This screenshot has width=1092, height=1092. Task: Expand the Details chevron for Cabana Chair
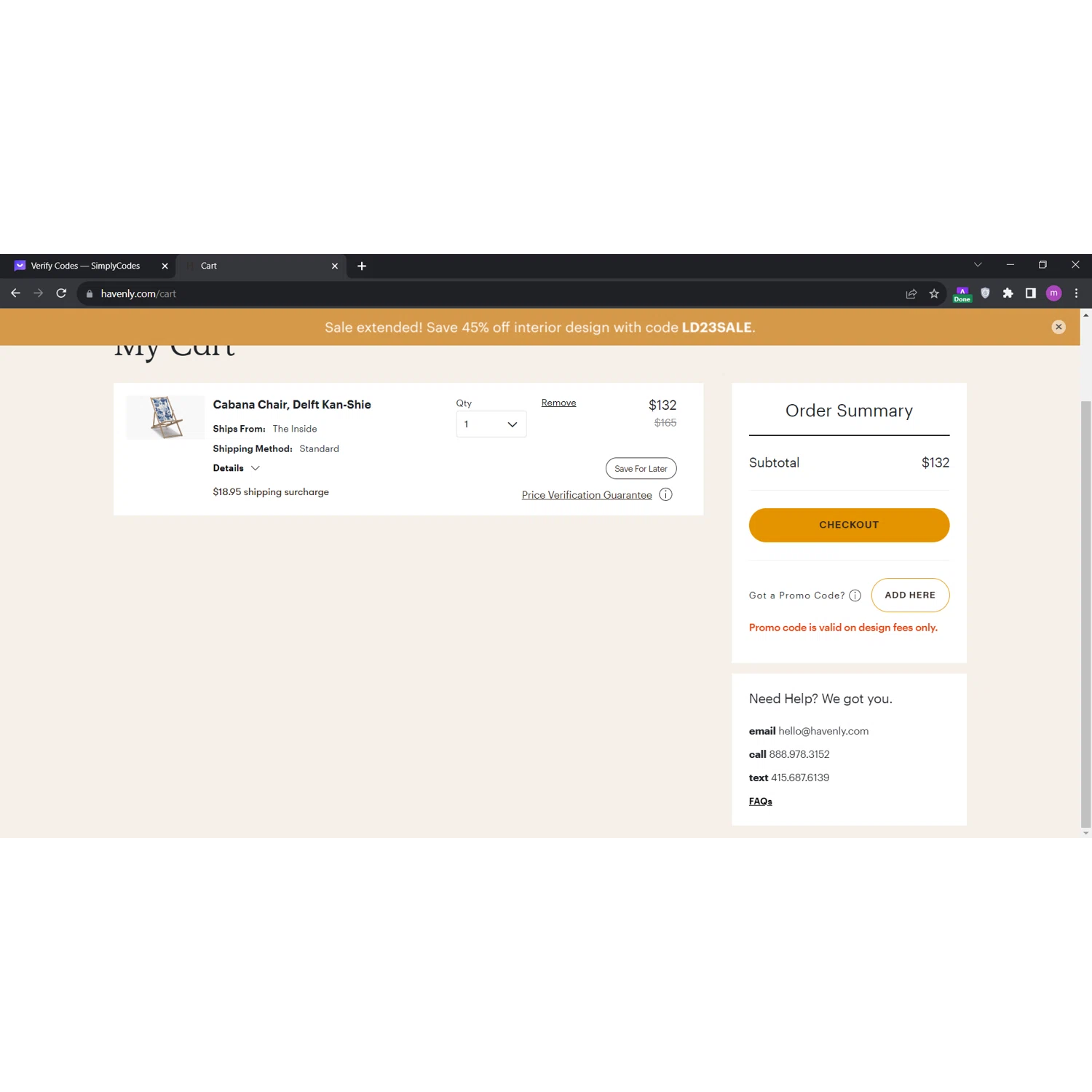coord(256,468)
